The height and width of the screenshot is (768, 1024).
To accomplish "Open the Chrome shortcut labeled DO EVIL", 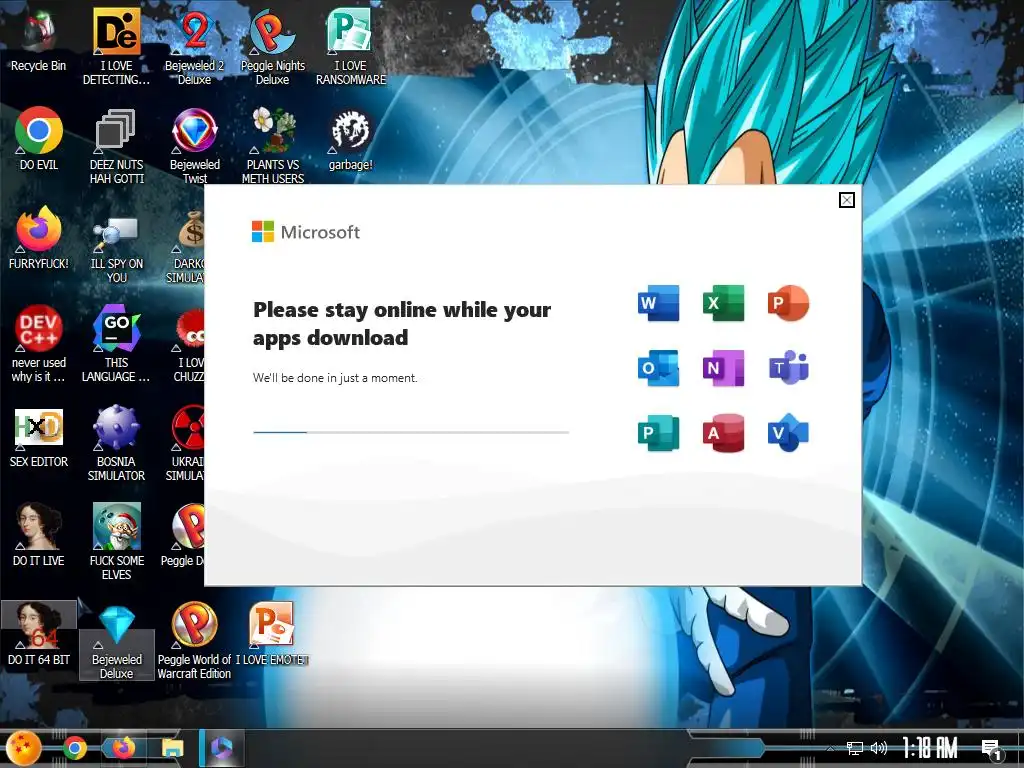I will click(39, 138).
